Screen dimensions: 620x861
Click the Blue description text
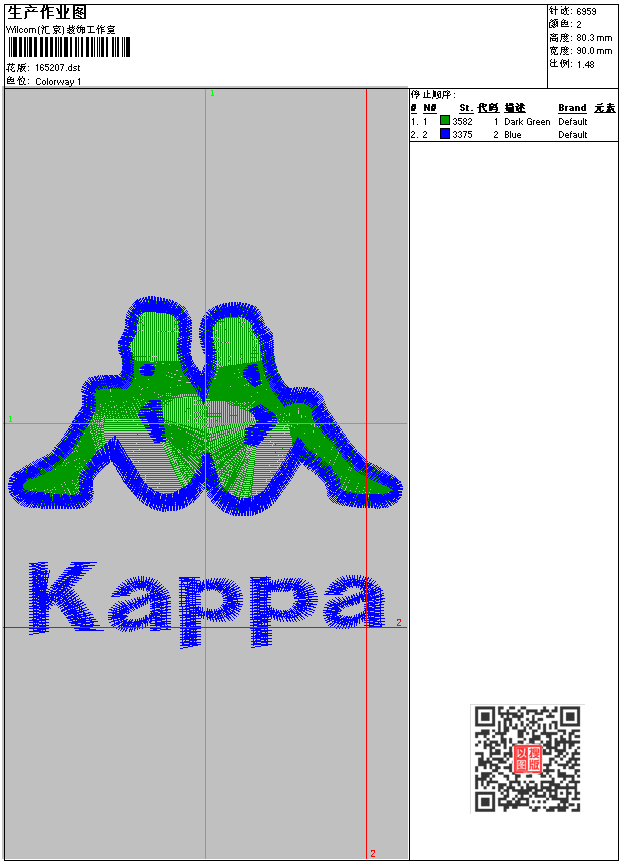(513, 135)
